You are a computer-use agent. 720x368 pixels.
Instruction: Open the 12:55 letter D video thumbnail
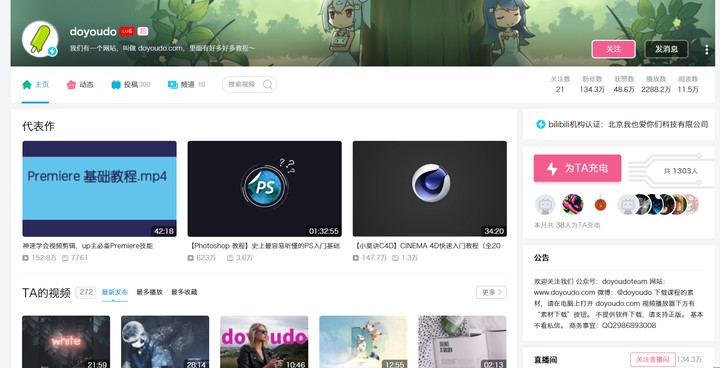(x=363, y=342)
